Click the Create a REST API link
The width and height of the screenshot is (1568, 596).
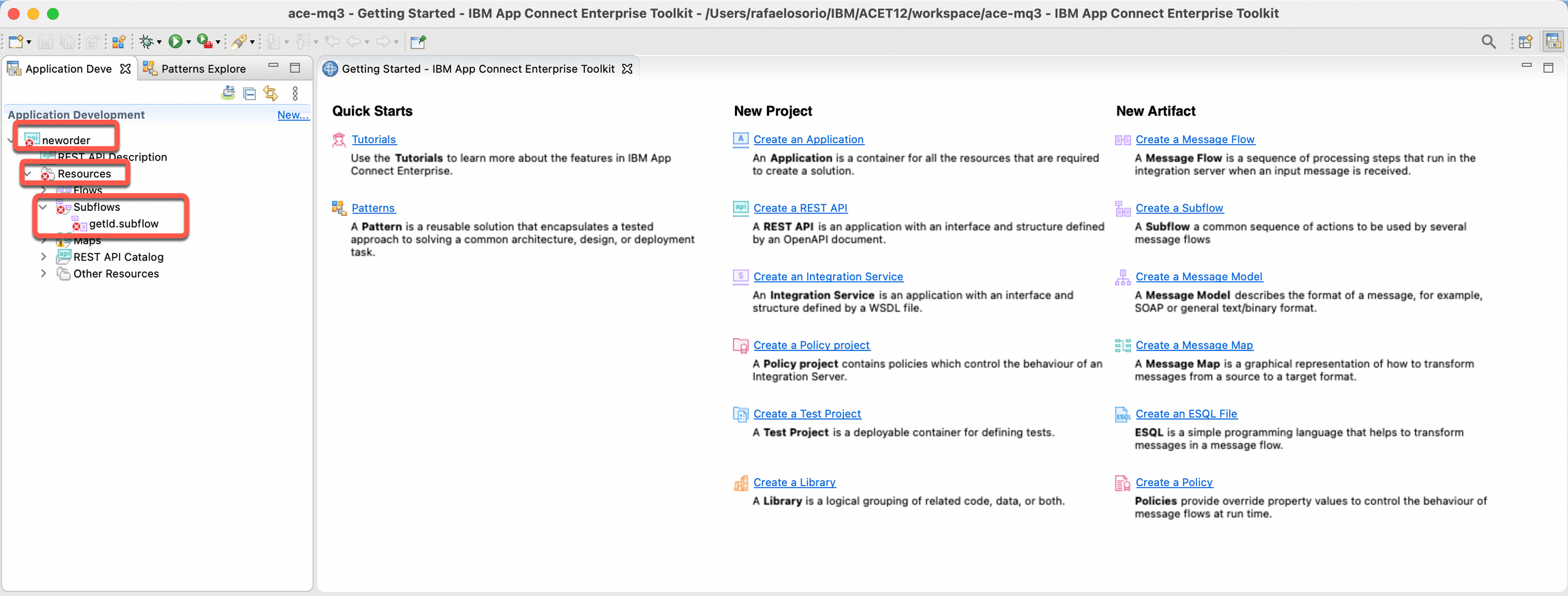800,208
